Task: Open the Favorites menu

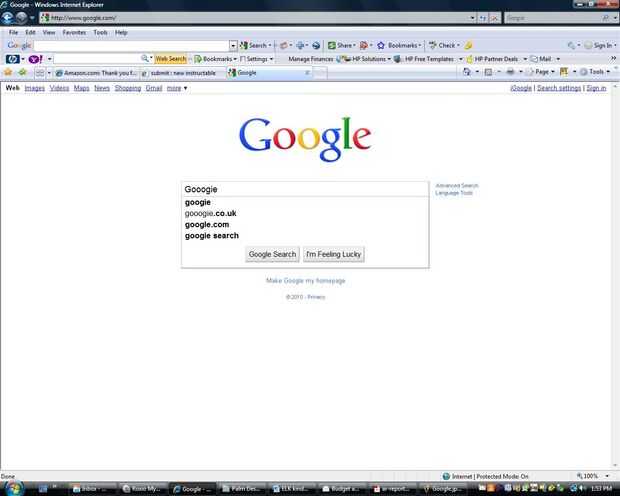Action: point(74,32)
